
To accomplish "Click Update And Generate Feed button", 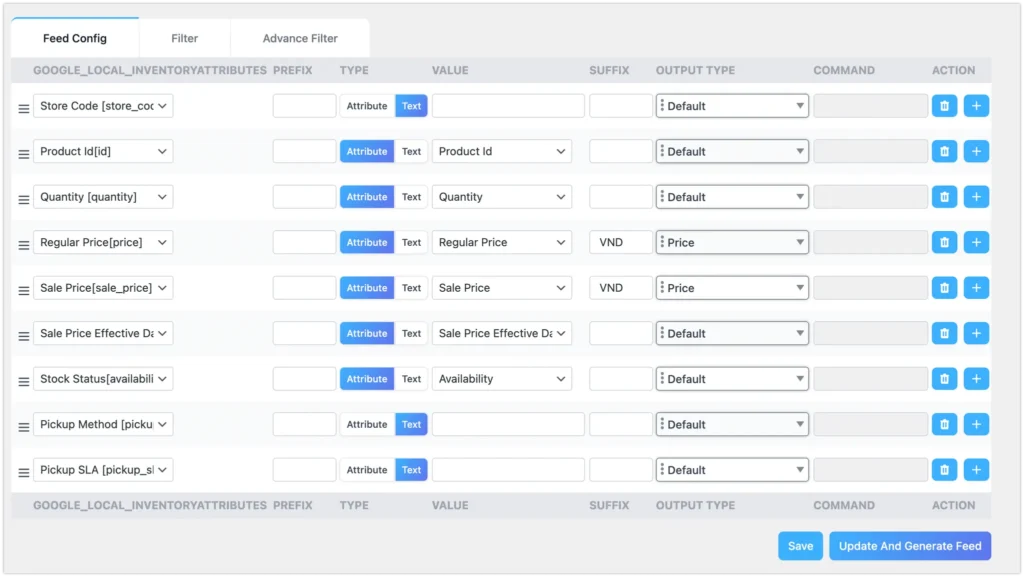I will click(x=910, y=546).
